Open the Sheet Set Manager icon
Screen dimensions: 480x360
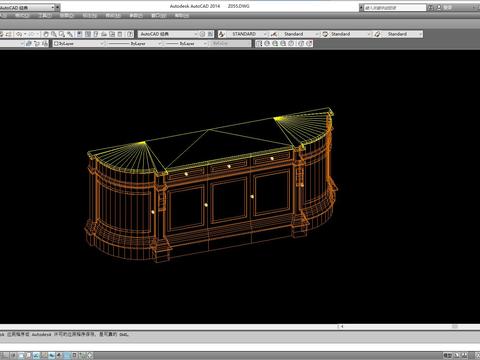point(104,34)
